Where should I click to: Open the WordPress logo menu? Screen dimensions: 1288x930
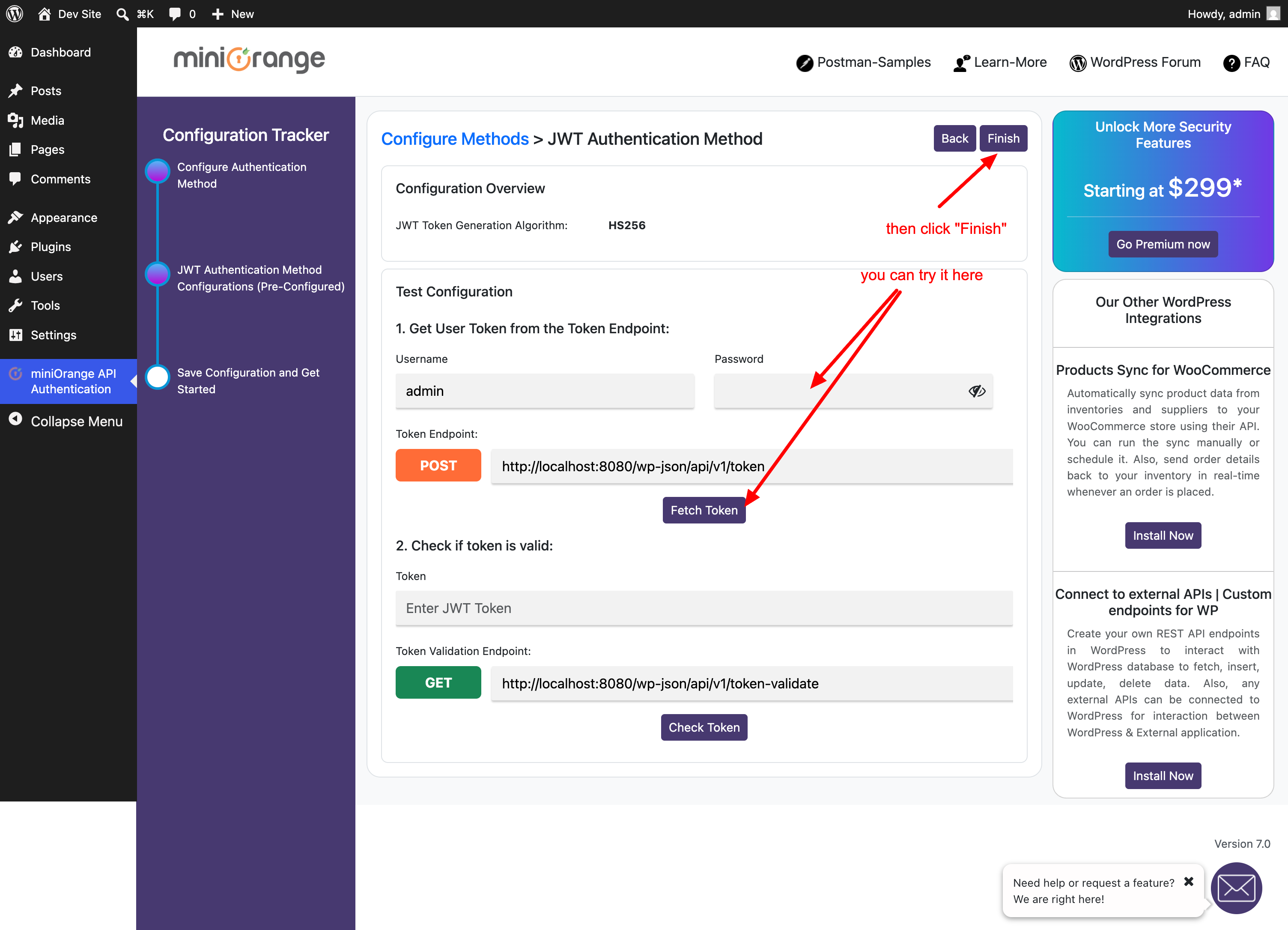click(x=15, y=14)
